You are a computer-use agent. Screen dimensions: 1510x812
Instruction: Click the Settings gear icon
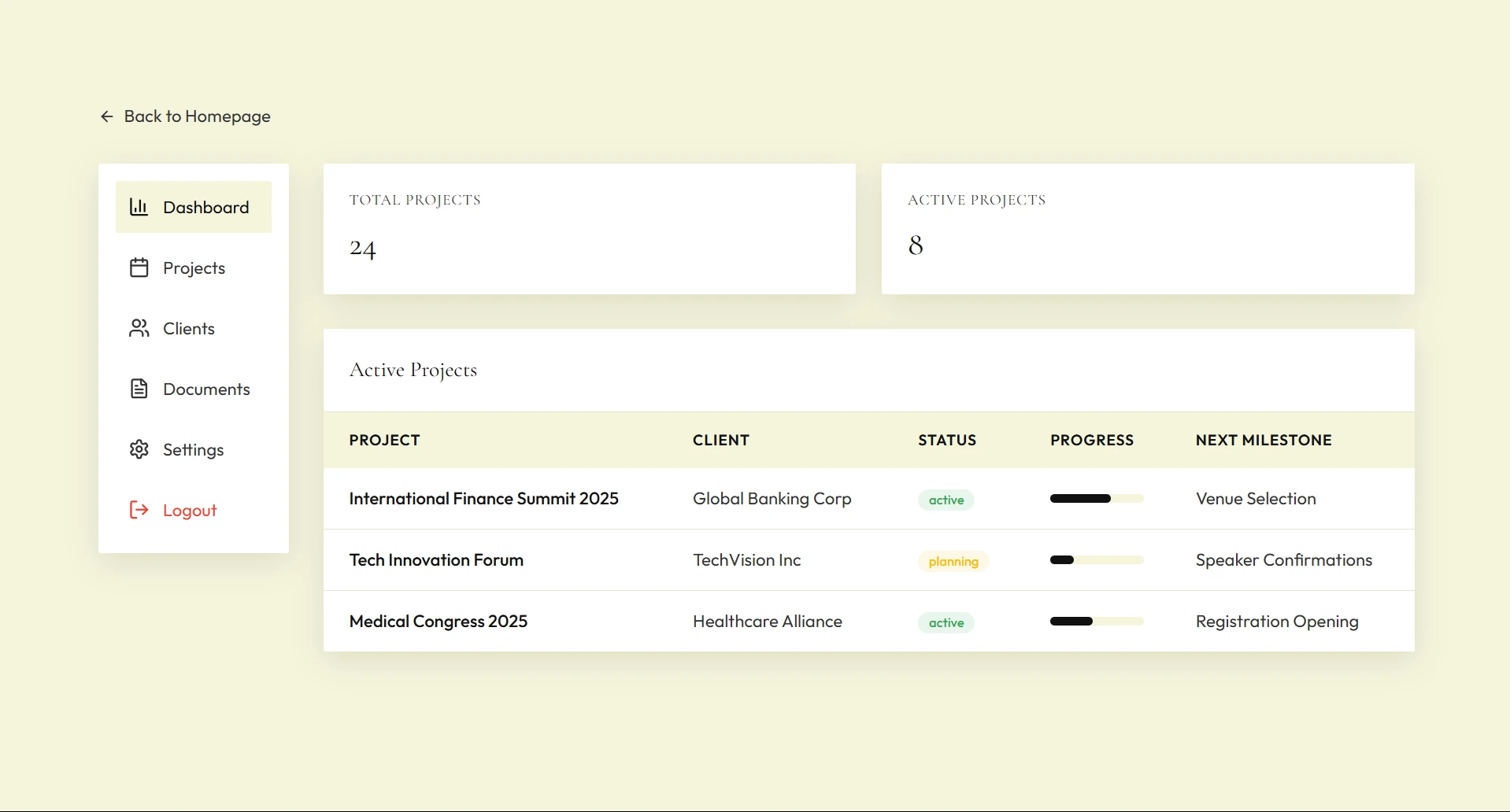click(139, 449)
